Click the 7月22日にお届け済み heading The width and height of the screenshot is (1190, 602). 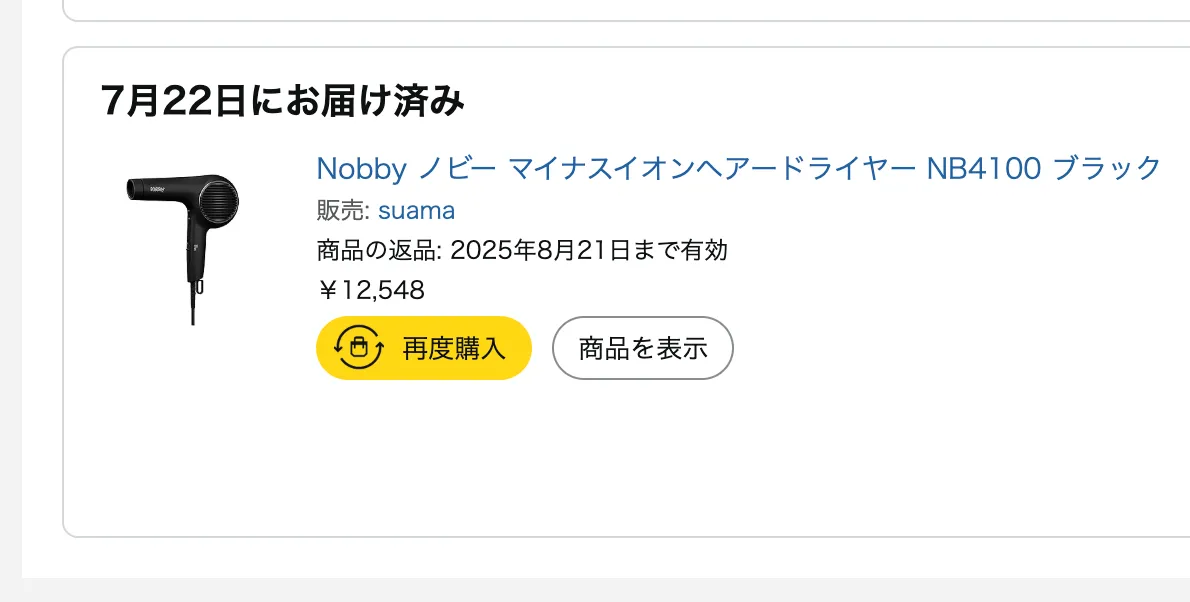(284, 99)
